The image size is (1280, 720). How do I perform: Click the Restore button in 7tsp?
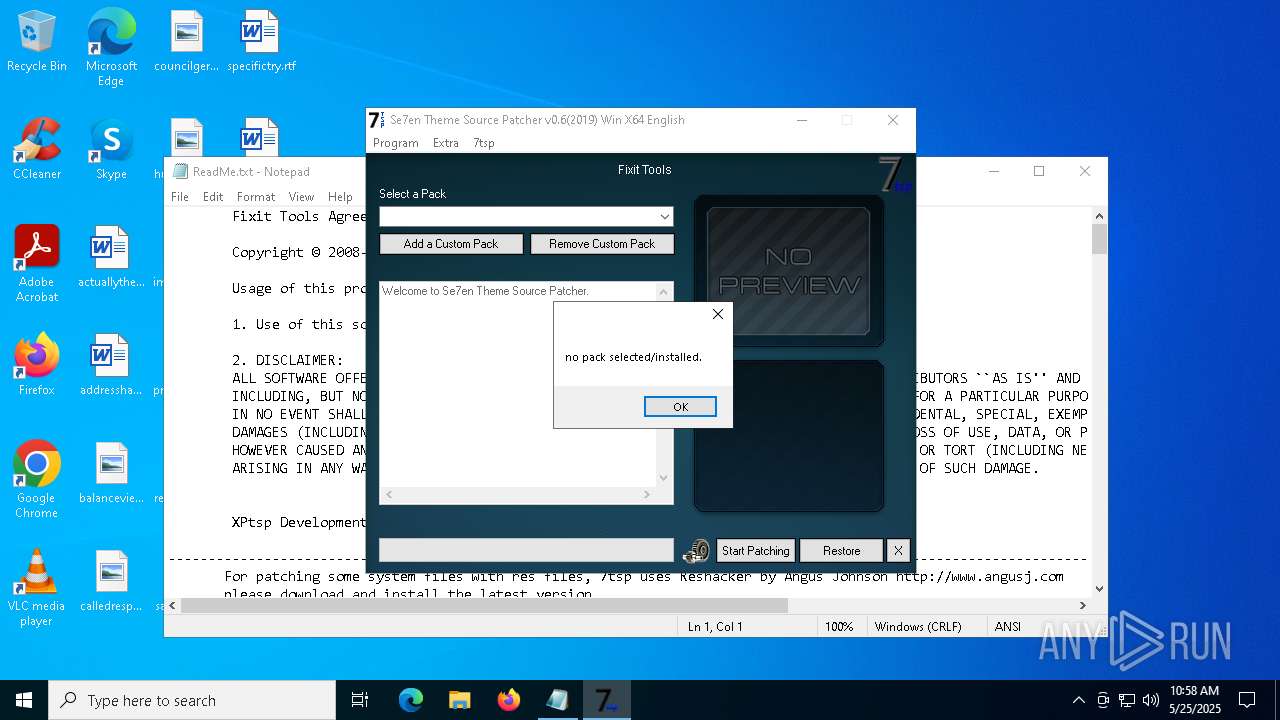(841, 551)
